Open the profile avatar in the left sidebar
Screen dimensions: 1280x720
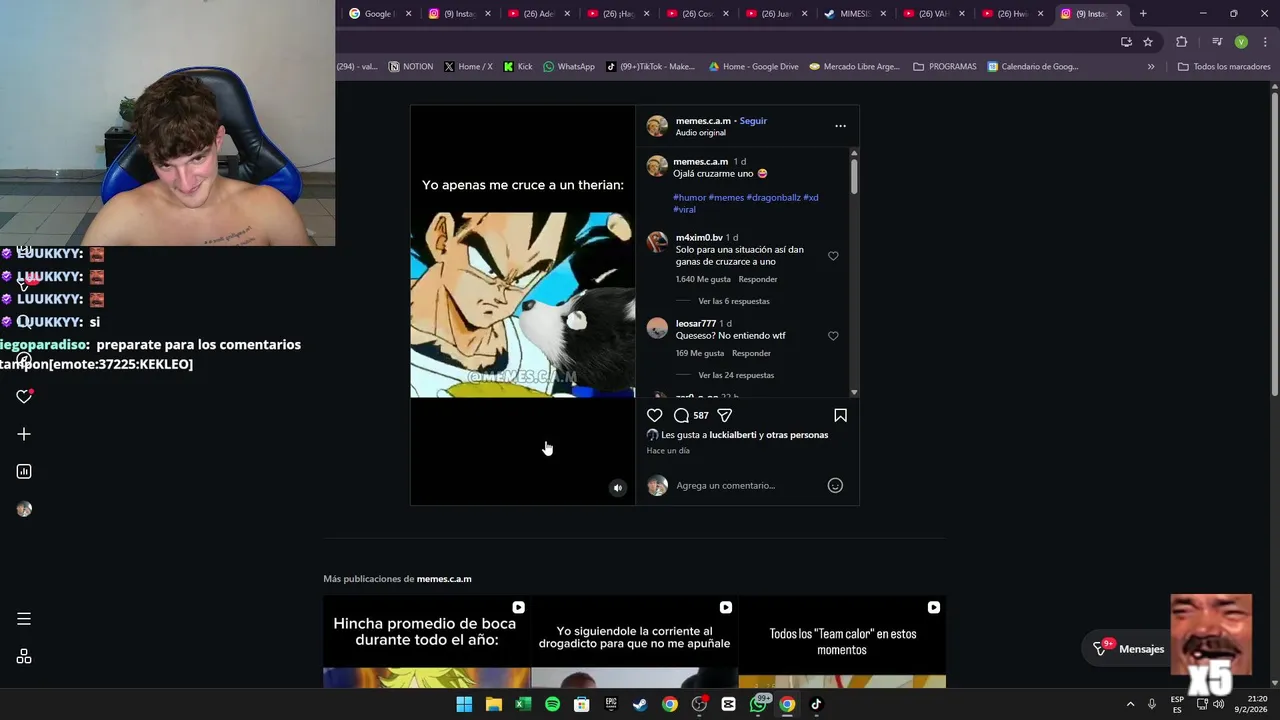pyautogui.click(x=24, y=509)
